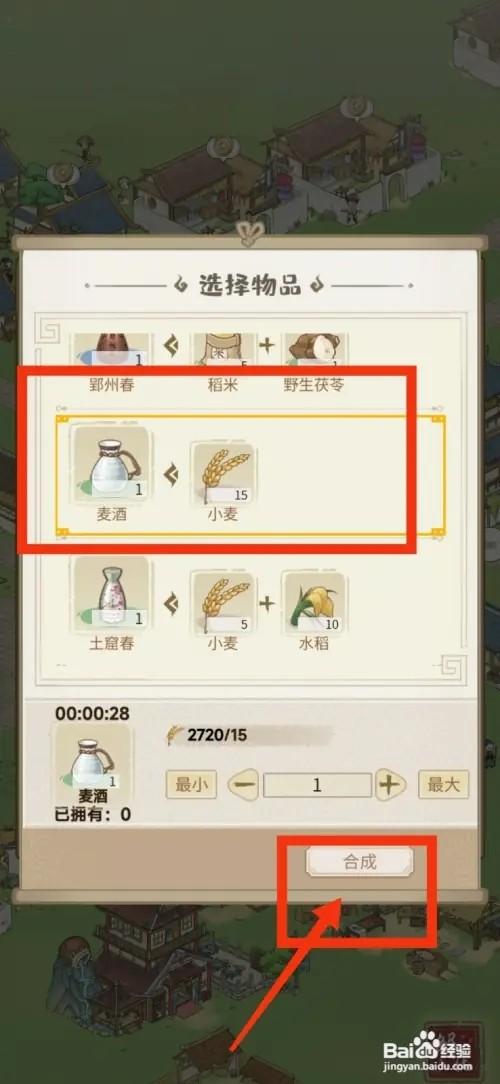Set quantity to minimum with 最小
This screenshot has height=1084, width=500.
191,785
